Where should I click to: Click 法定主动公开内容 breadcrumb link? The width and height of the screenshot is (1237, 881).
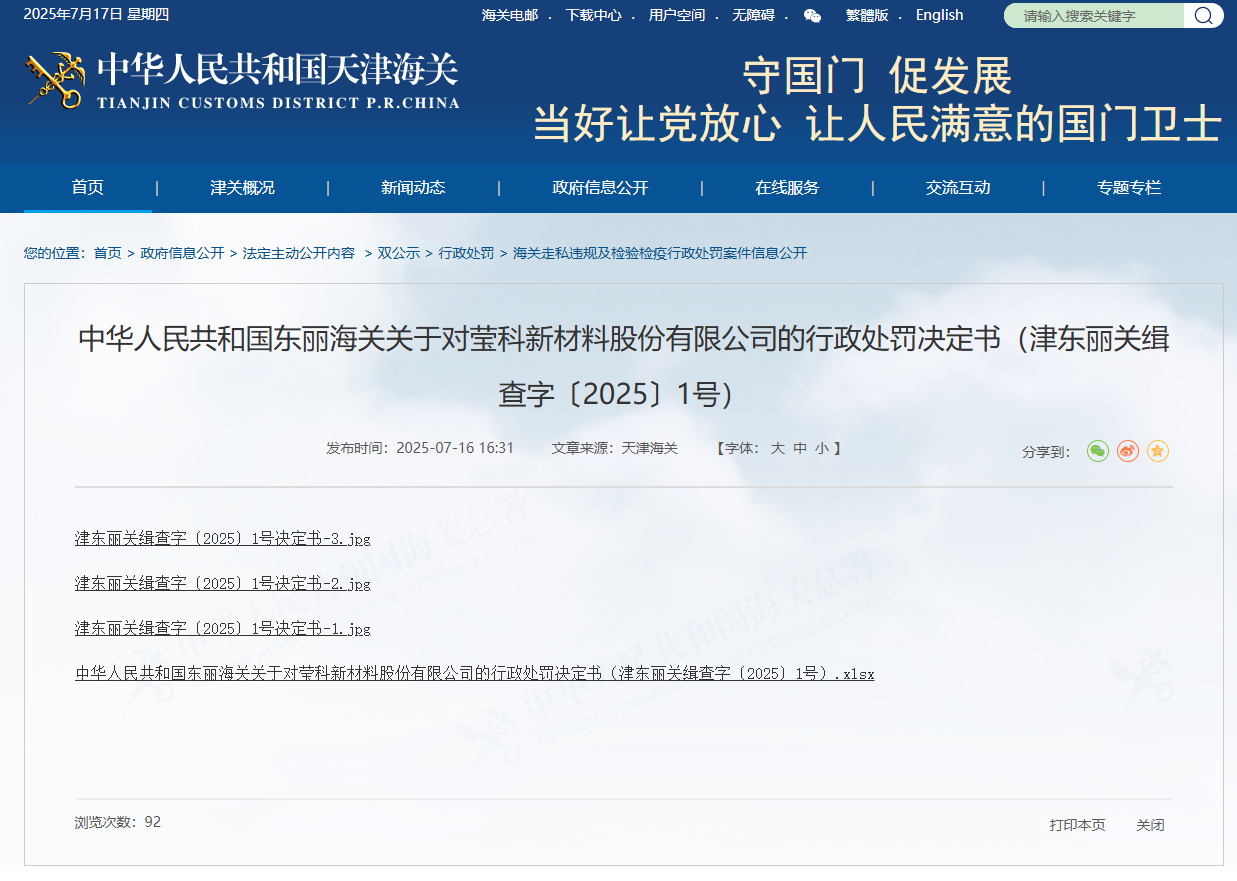(299, 253)
